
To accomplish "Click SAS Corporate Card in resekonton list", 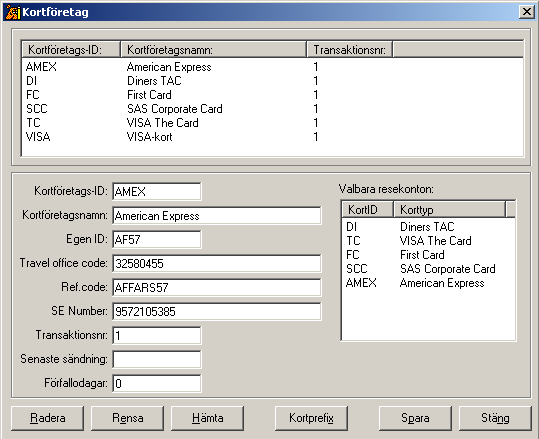I will pos(448,269).
